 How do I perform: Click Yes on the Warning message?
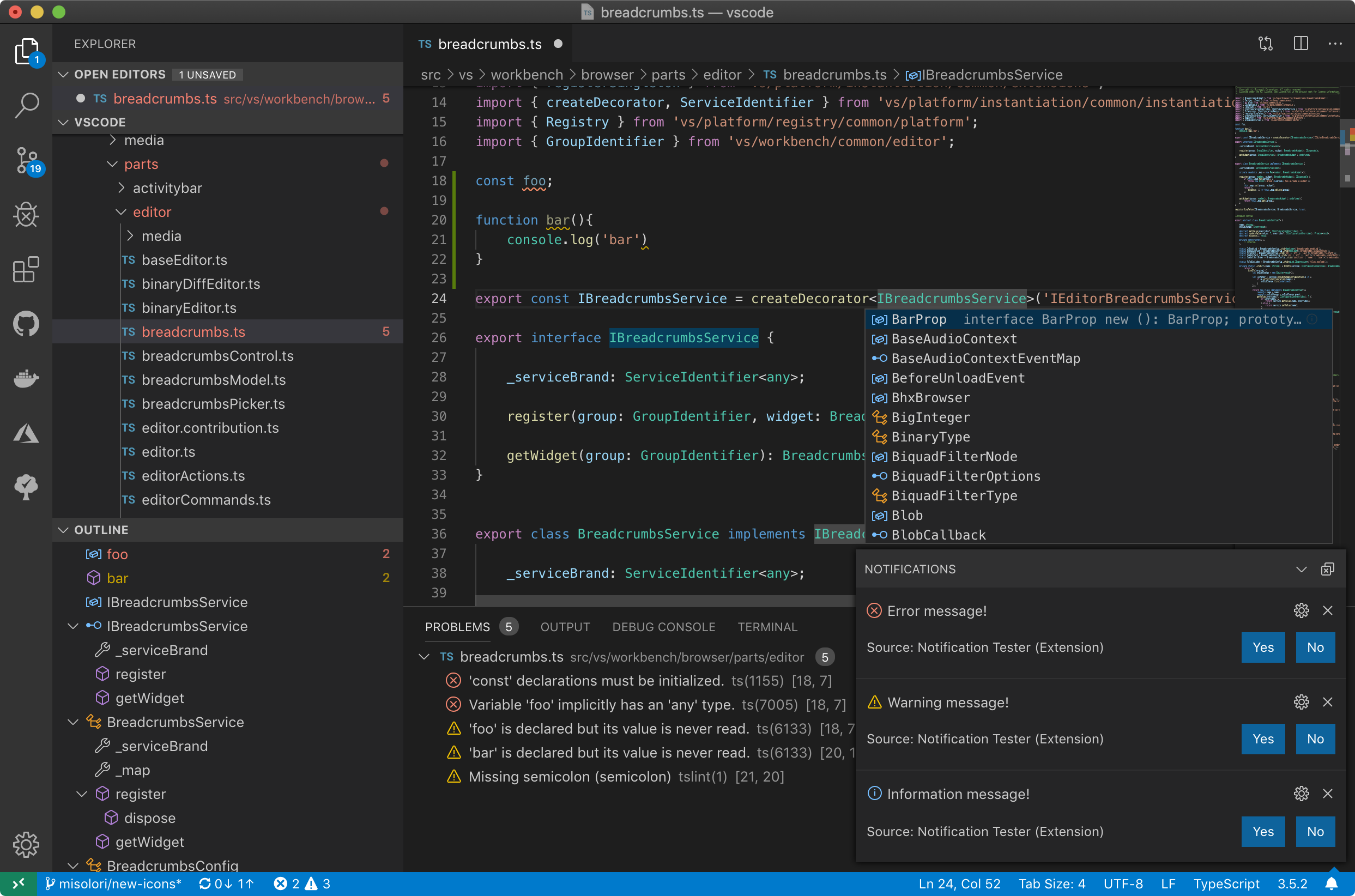click(x=1262, y=739)
